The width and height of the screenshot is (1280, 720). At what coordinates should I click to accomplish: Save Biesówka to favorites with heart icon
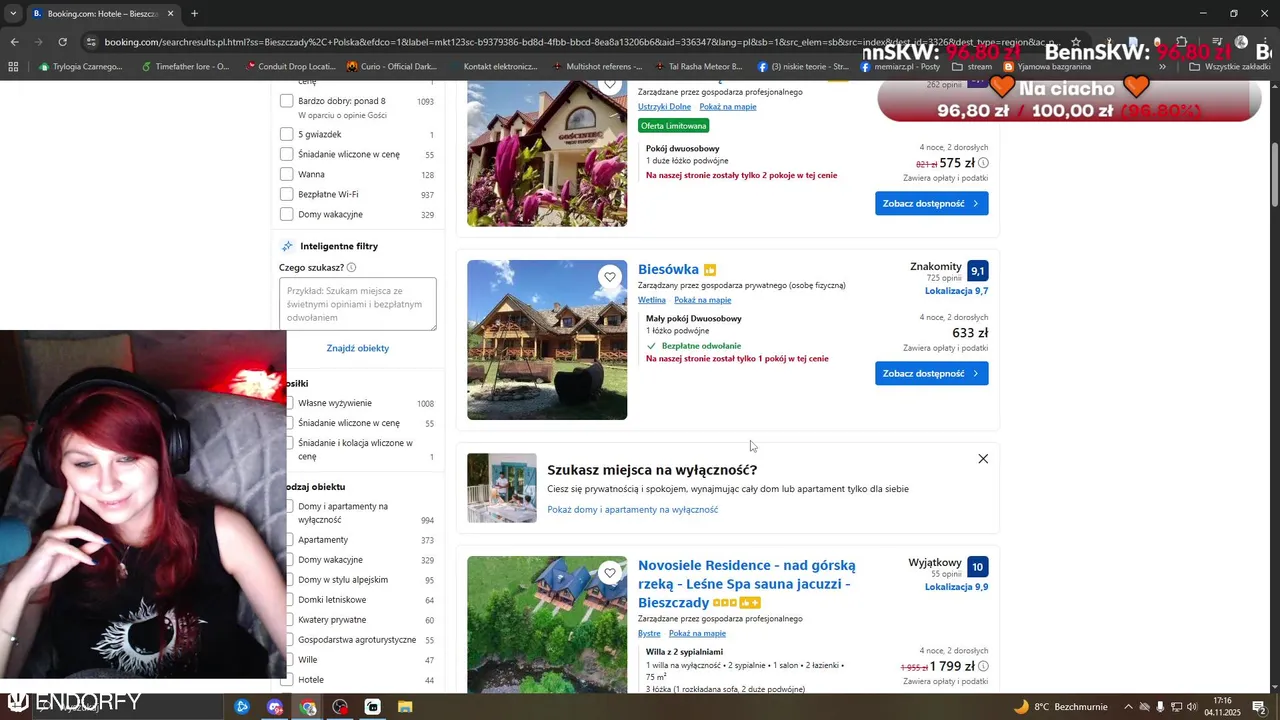pyautogui.click(x=610, y=277)
